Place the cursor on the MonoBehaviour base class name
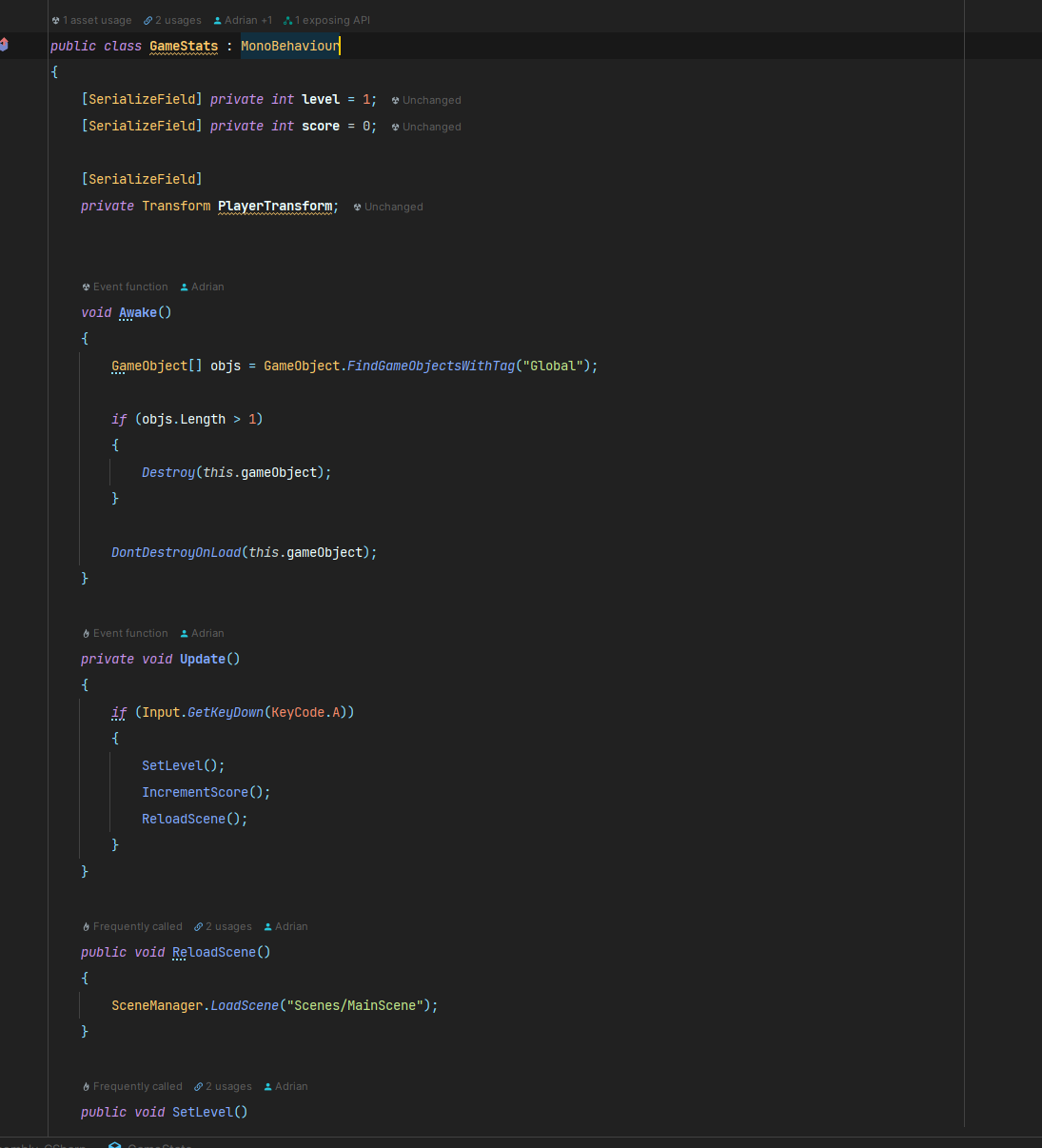 tap(289, 45)
